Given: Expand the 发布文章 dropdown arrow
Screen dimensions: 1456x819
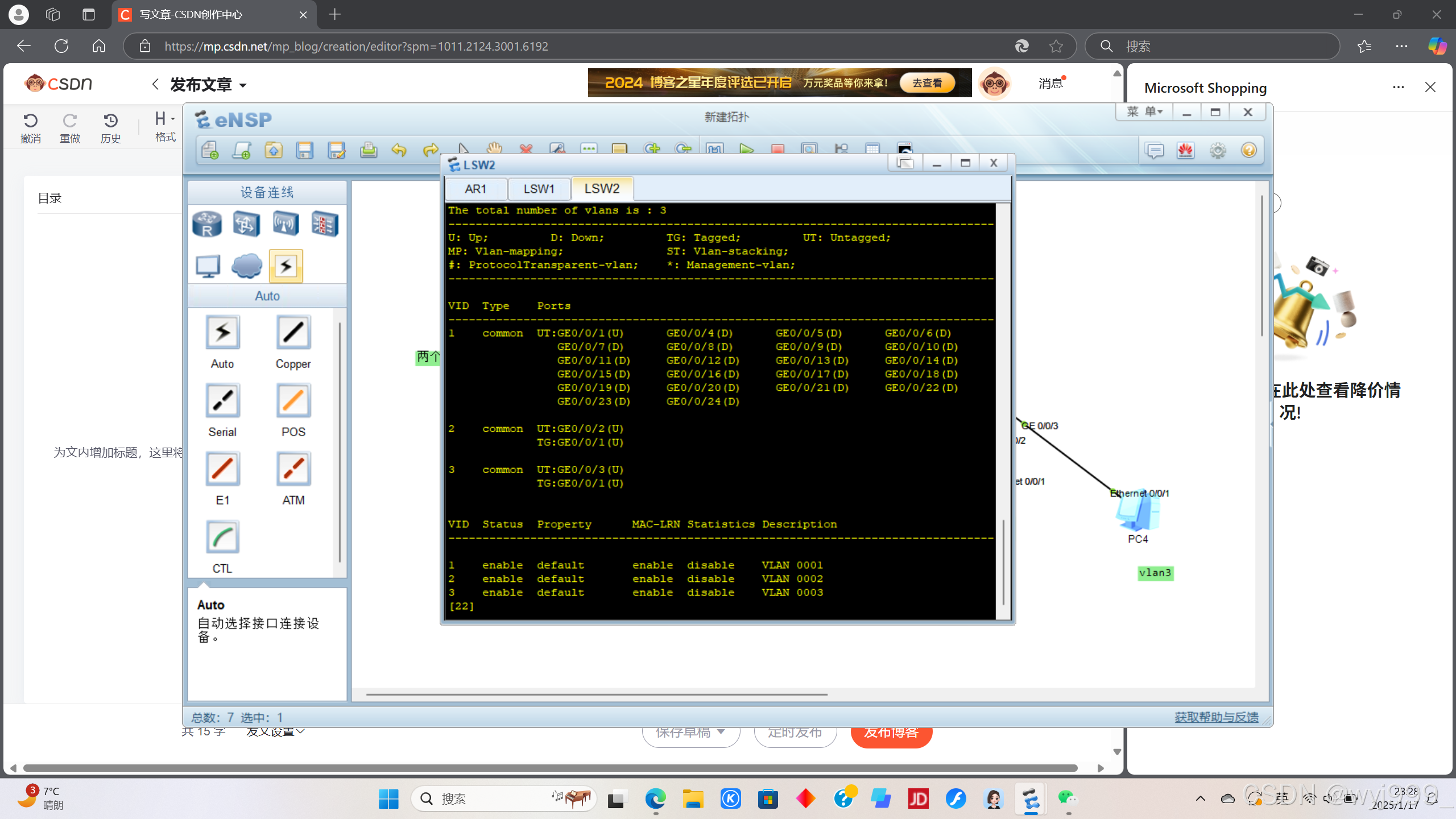Looking at the screenshot, I should click(243, 86).
